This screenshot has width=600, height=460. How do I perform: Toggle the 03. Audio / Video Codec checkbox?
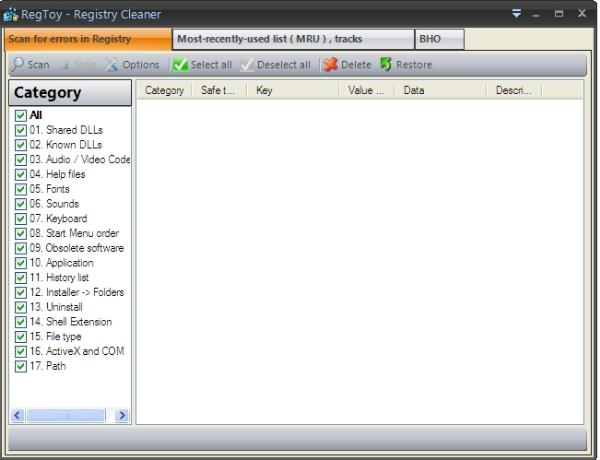(21, 160)
